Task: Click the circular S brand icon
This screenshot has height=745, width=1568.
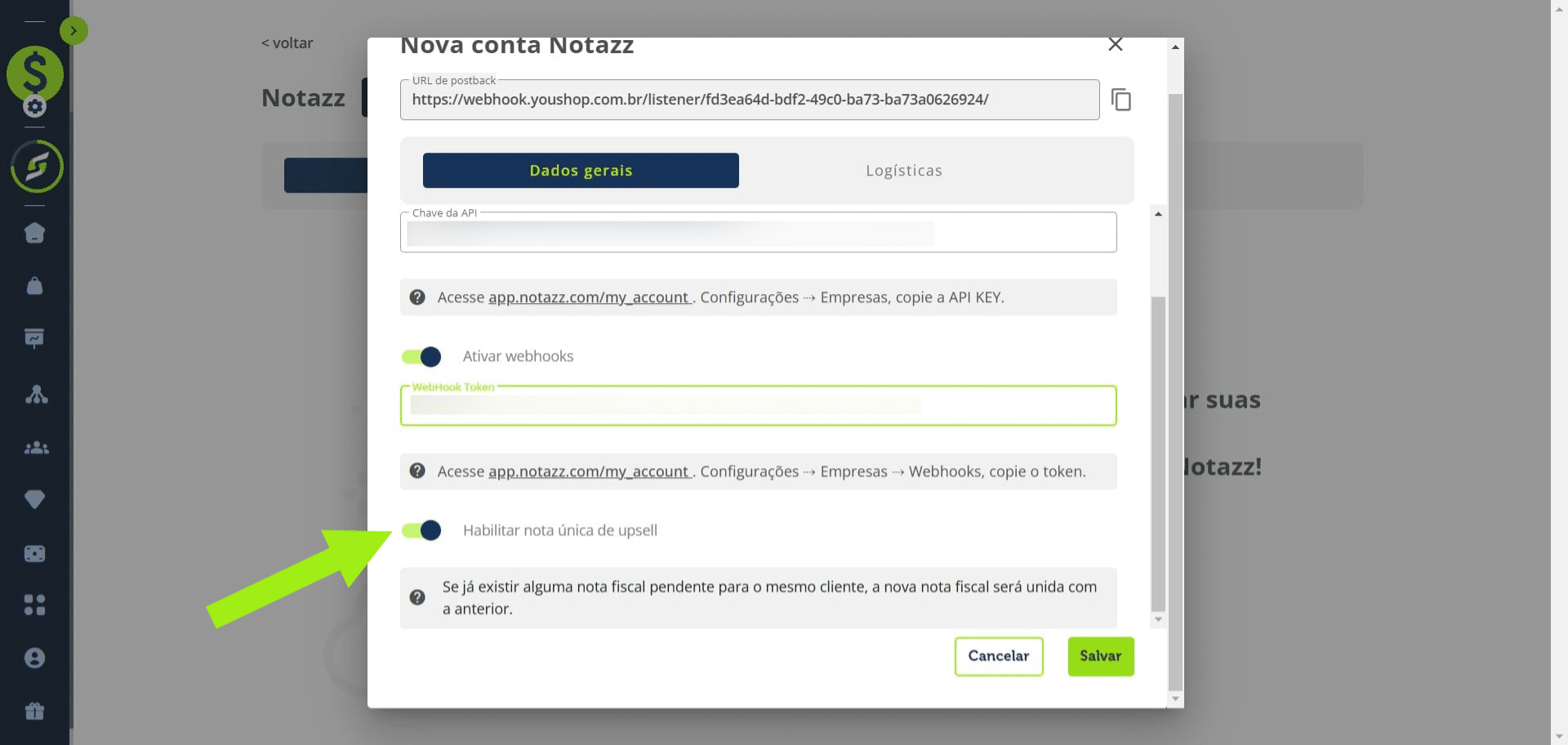Action: [37, 167]
